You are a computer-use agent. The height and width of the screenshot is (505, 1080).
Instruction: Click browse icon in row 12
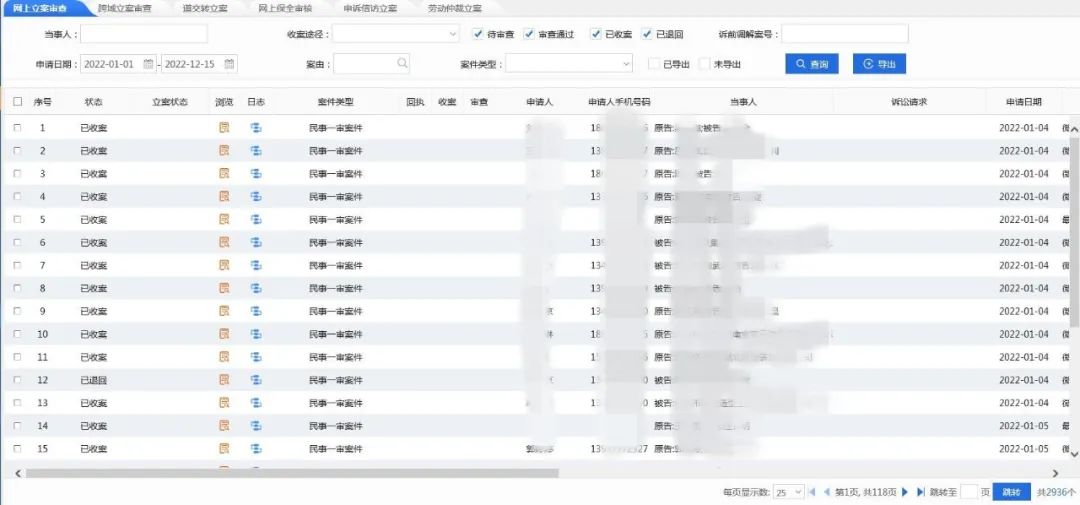tap(224, 380)
